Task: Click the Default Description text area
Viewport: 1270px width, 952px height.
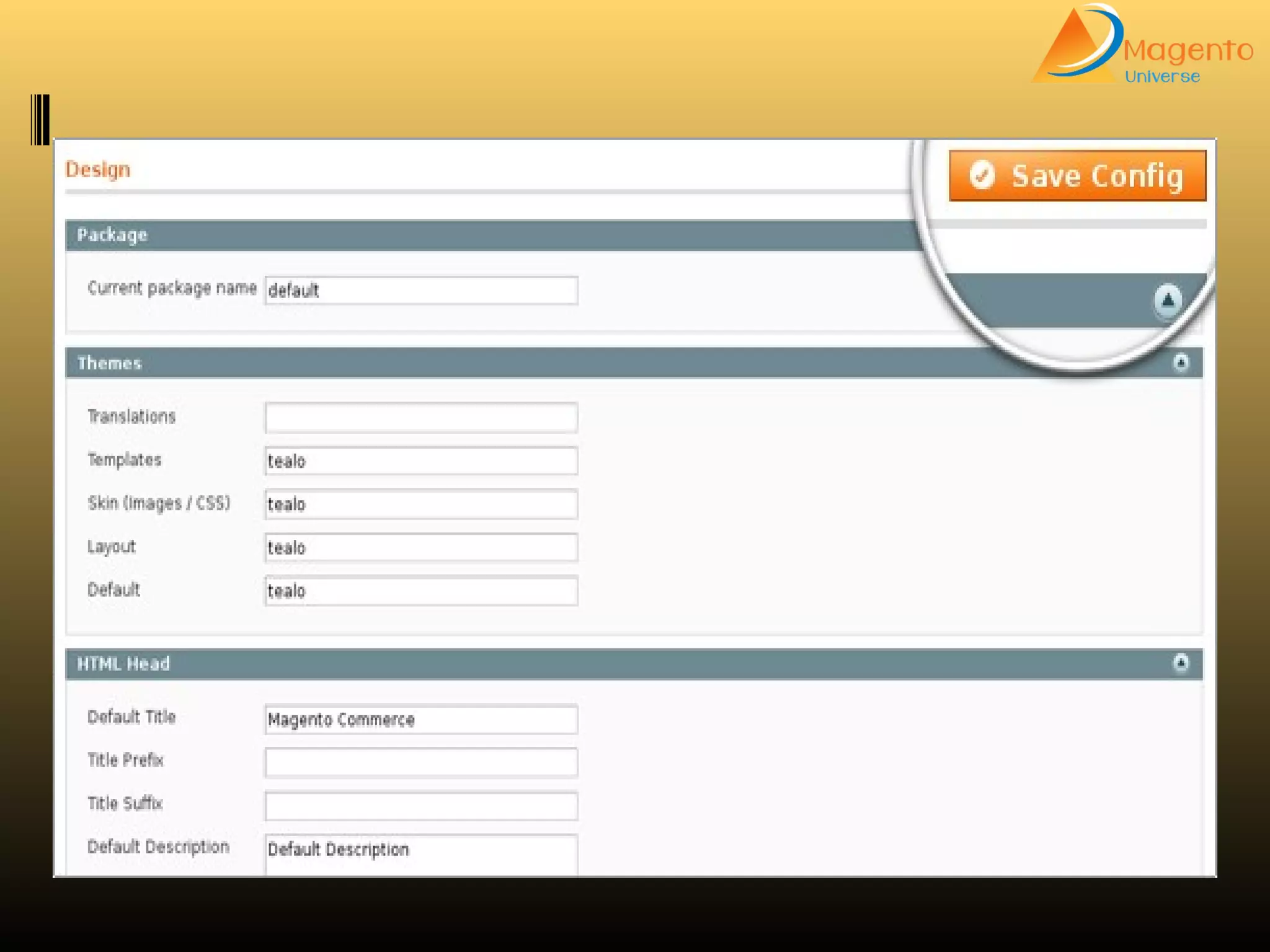Action: point(421,855)
